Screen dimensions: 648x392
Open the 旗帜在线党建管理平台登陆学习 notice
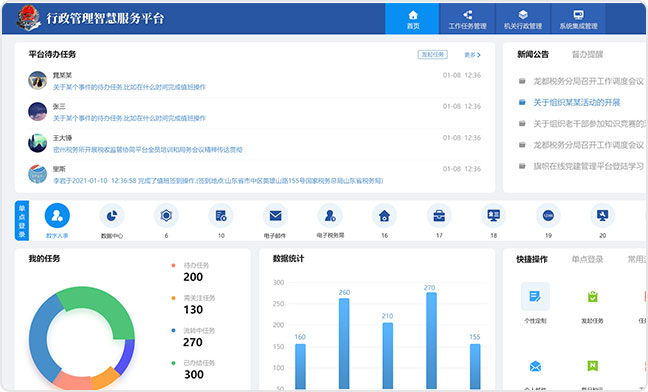pyautogui.click(x=588, y=166)
